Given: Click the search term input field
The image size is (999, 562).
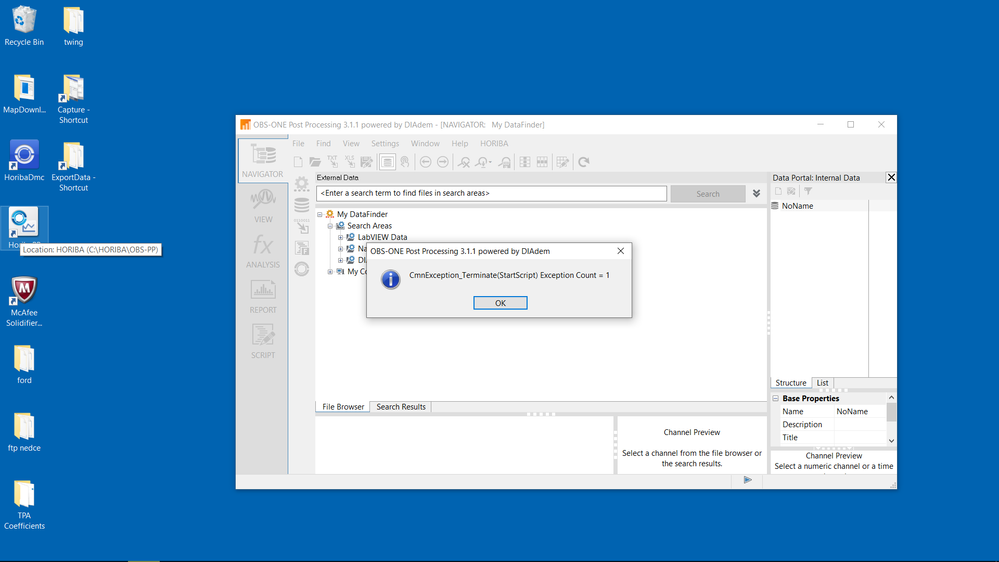Looking at the screenshot, I should 491,193.
